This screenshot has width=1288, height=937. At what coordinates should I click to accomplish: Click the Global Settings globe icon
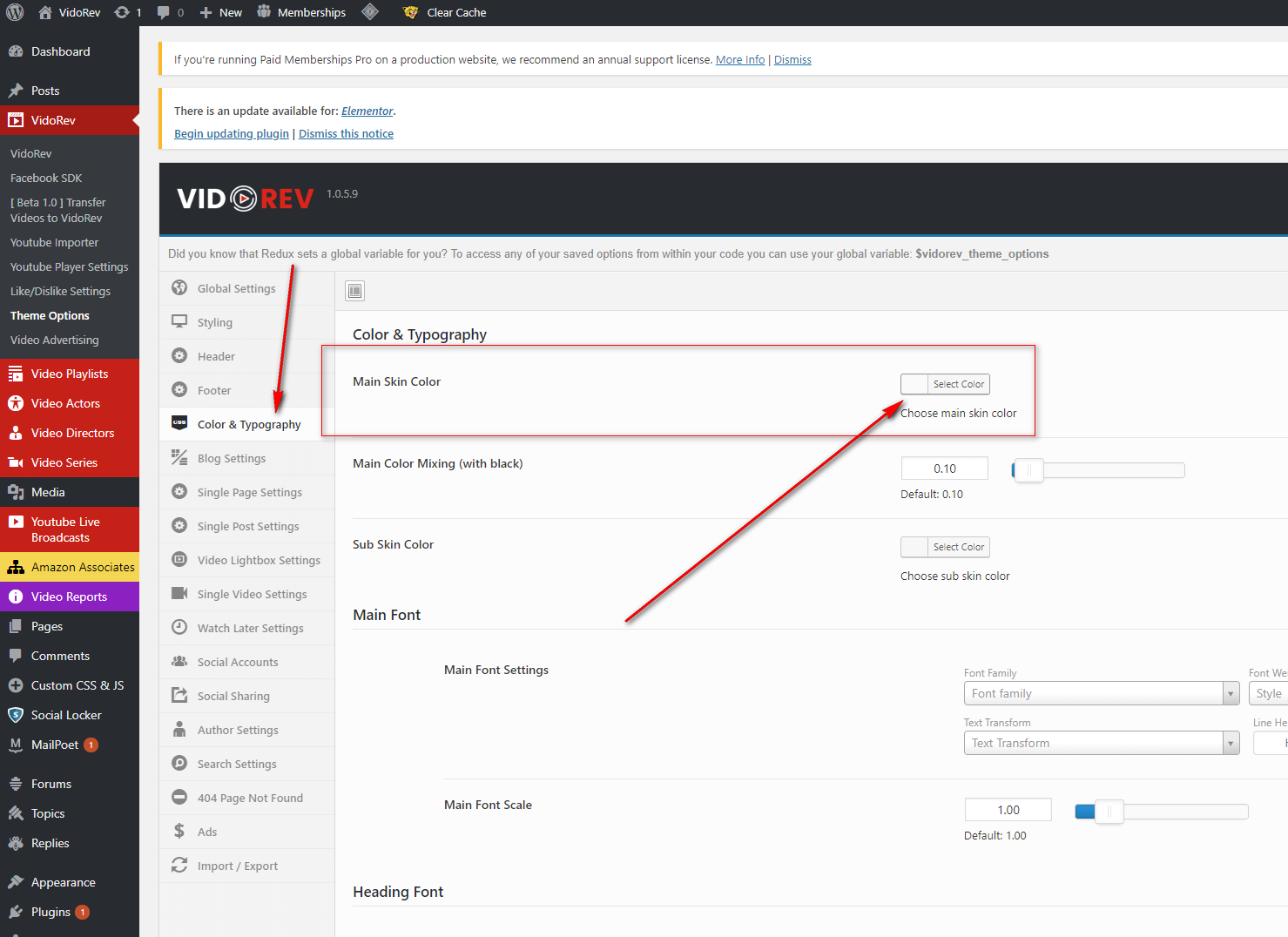click(x=179, y=288)
